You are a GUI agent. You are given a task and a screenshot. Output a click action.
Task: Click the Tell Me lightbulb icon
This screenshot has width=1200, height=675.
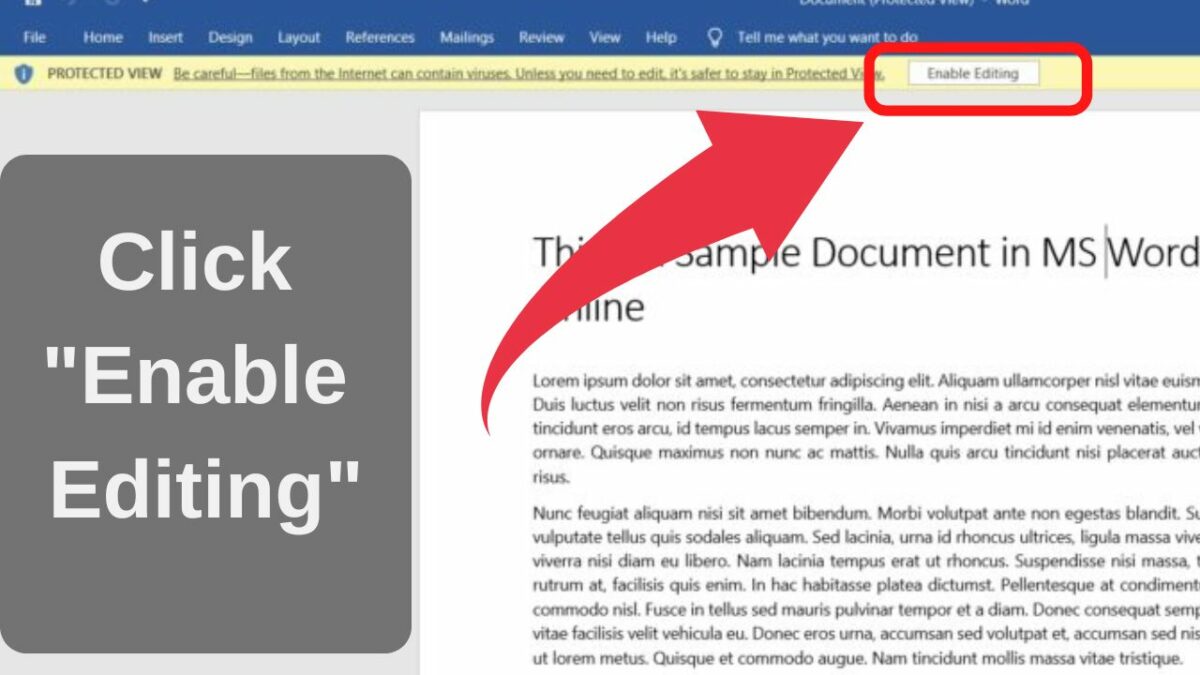[714, 37]
